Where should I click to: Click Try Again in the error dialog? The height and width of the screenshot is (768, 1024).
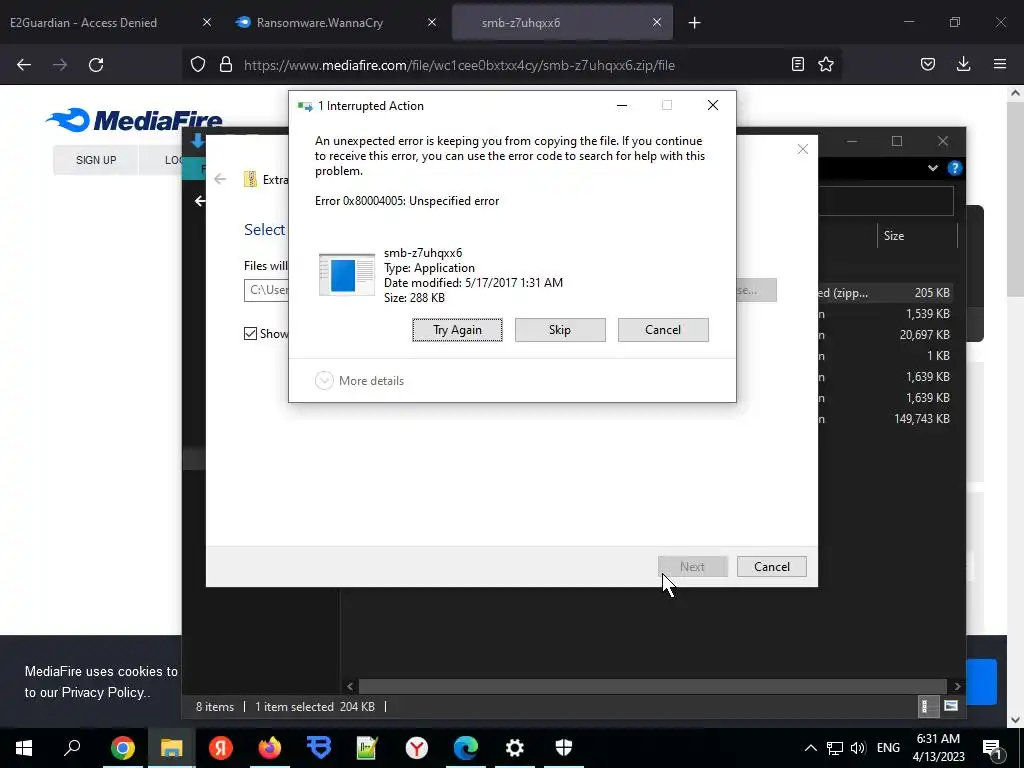point(457,330)
